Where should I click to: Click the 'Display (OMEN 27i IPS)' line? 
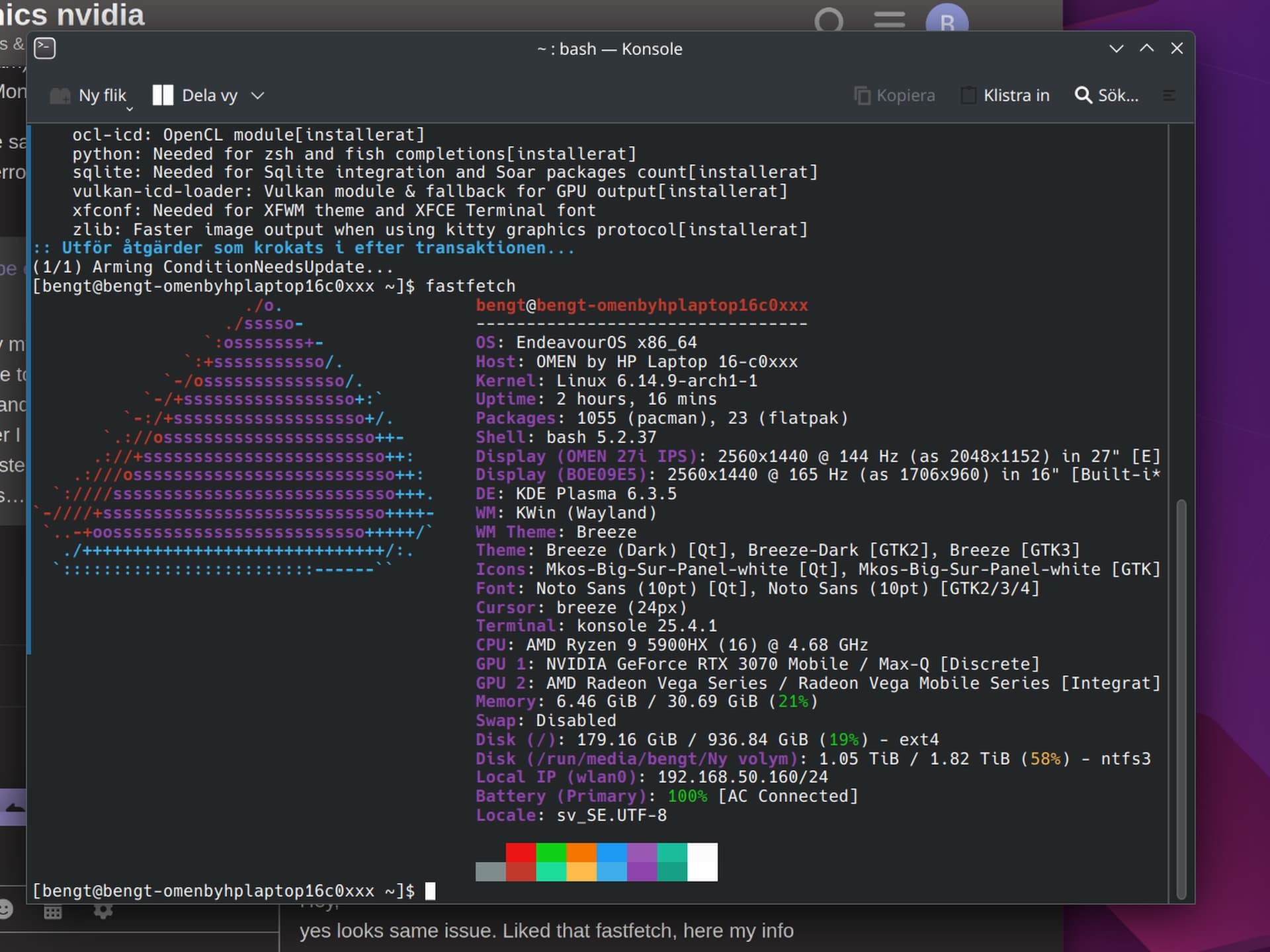[x=818, y=456]
